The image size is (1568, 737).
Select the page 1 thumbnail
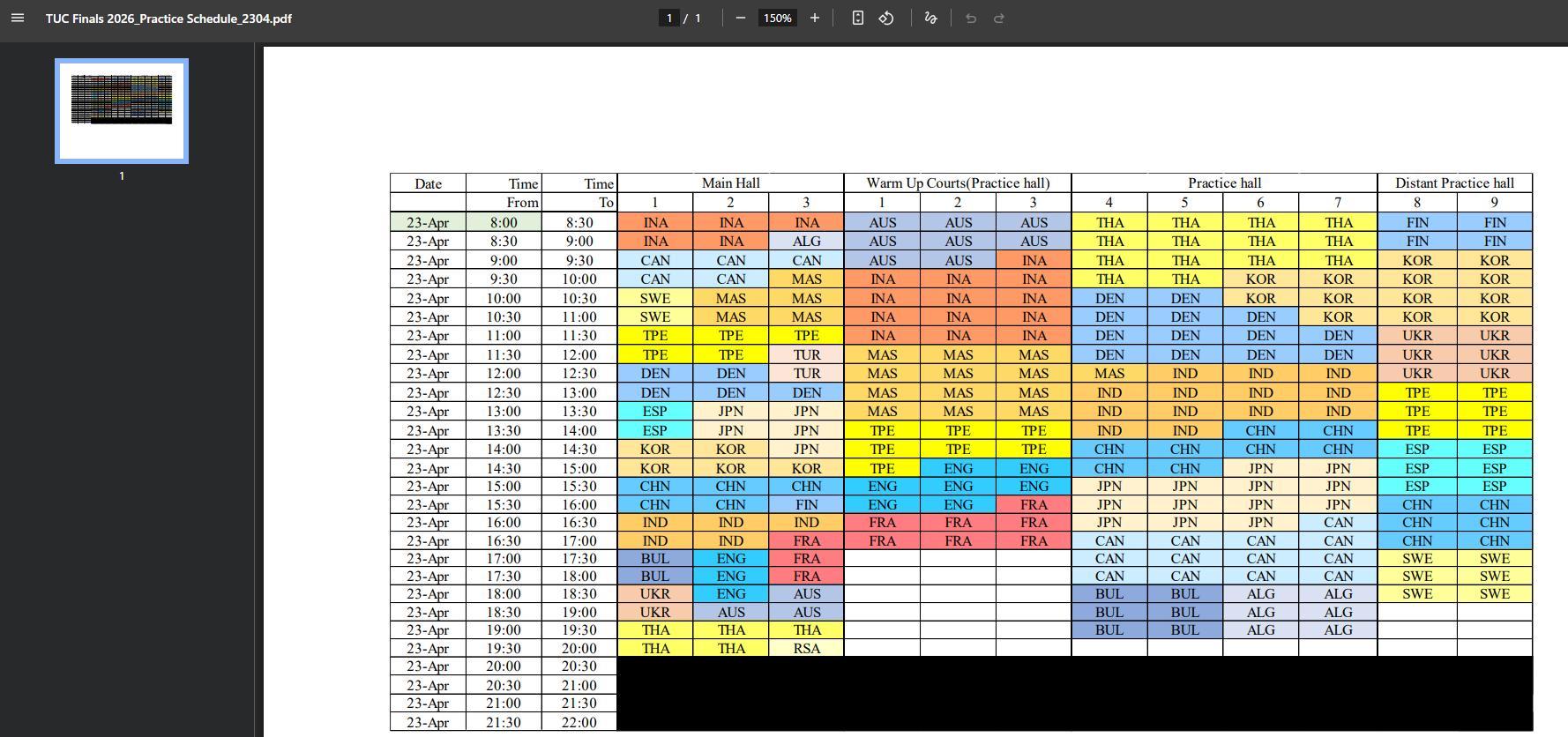[122, 111]
